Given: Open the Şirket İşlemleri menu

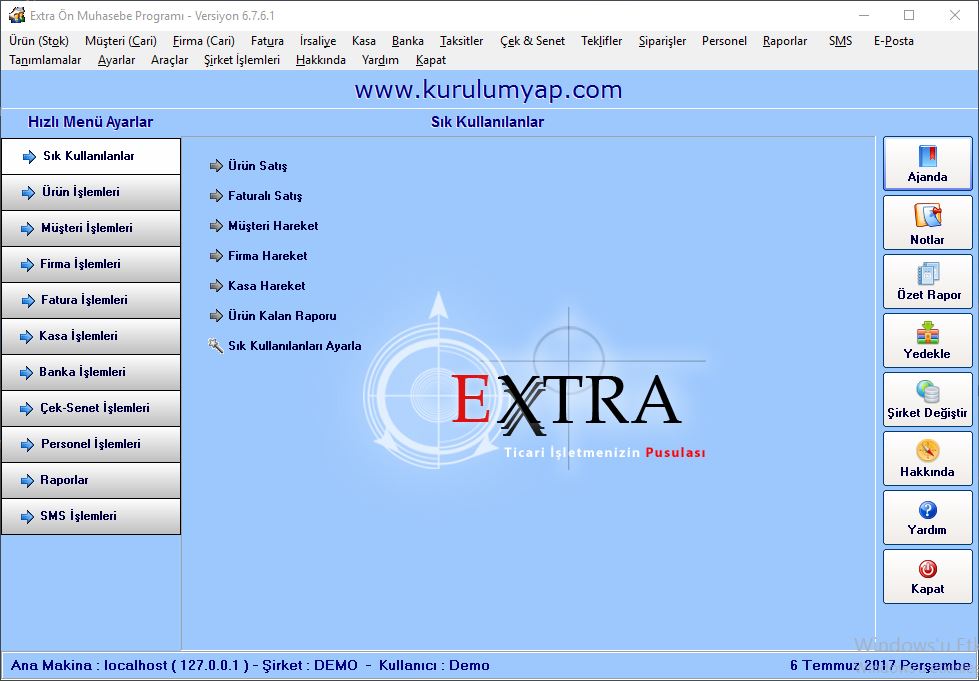Looking at the screenshot, I should 242,60.
